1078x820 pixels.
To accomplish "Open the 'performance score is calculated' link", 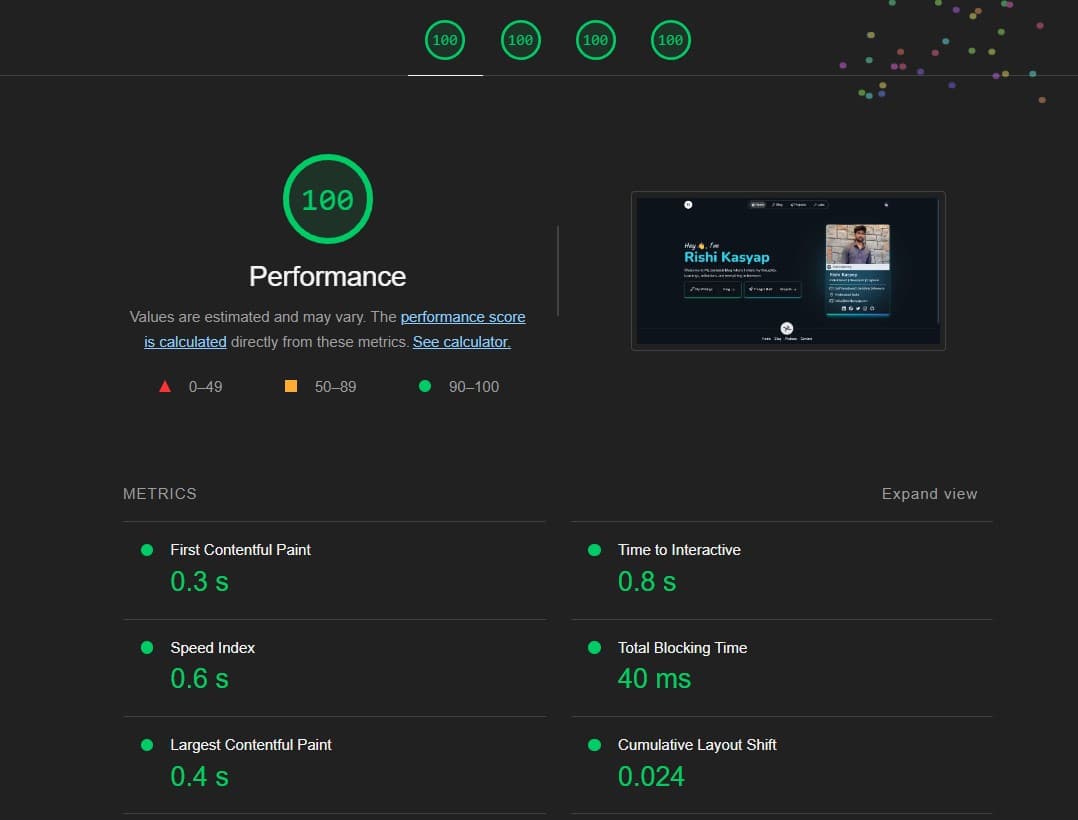I will click(x=462, y=317).
